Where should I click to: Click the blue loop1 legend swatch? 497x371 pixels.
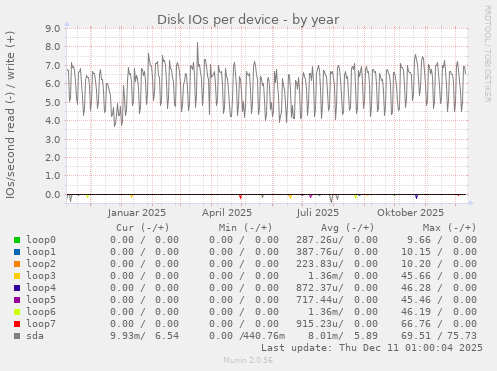(x=17, y=252)
